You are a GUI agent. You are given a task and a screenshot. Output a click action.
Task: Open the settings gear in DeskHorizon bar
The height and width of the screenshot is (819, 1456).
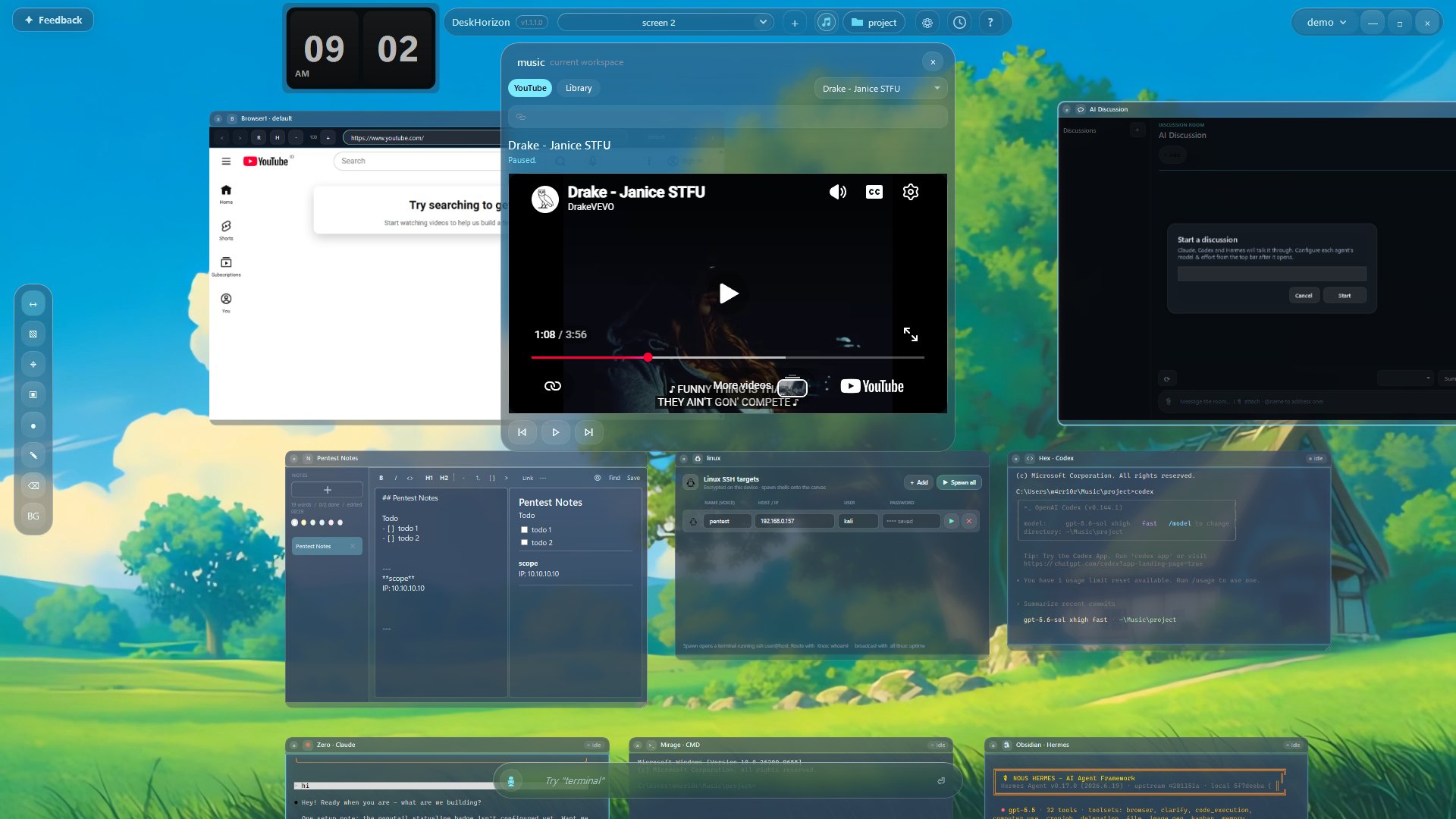(x=927, y=23)
